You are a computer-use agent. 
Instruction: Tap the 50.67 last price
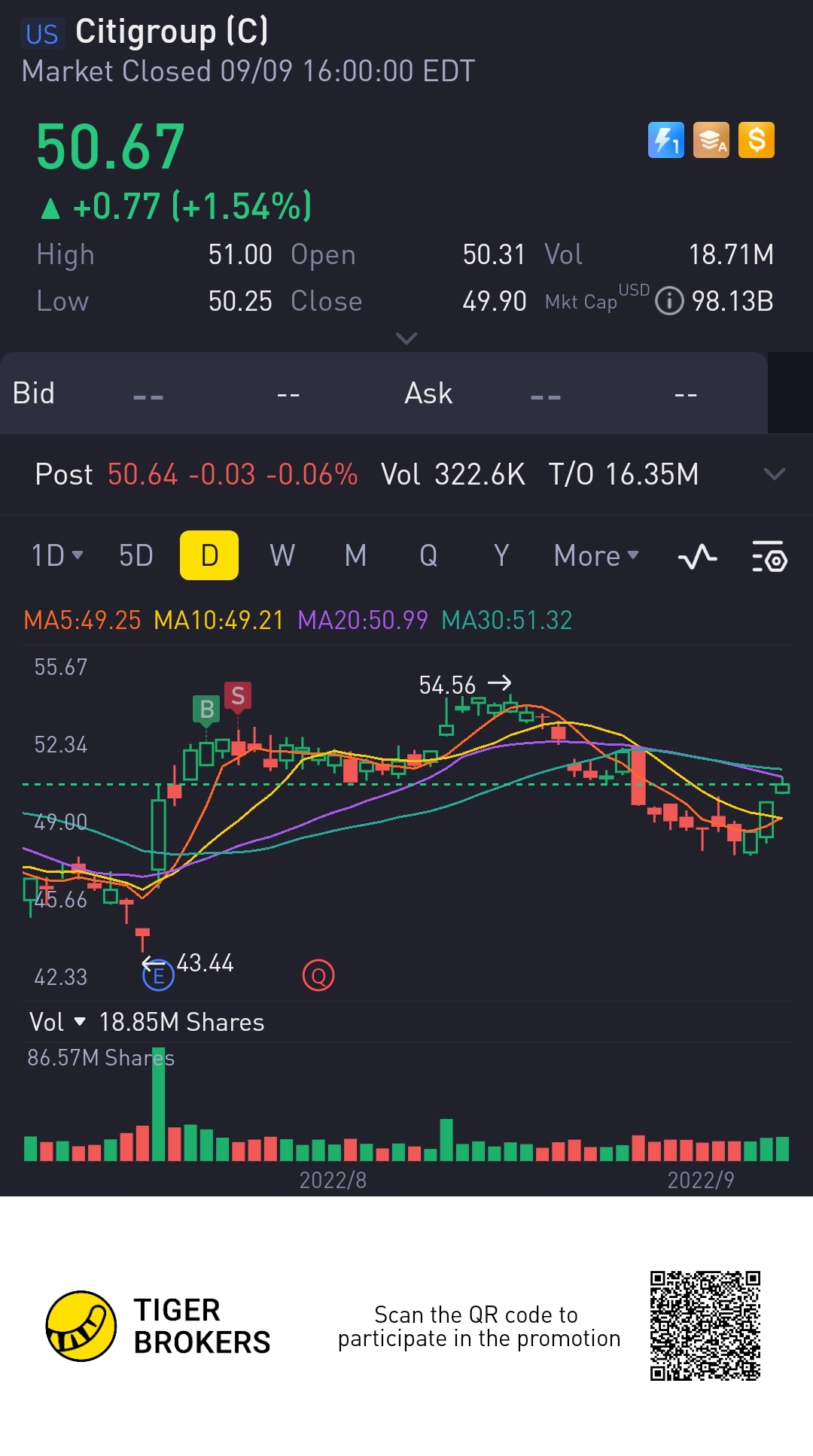point(111,147)
